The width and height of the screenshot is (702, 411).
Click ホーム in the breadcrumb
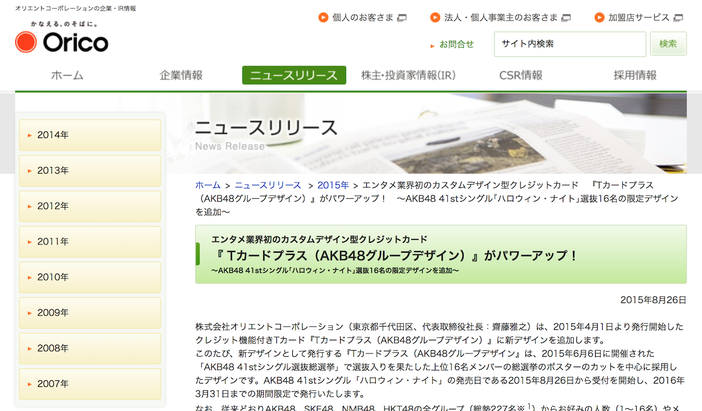pyautogui.click(x=208, y=185)
